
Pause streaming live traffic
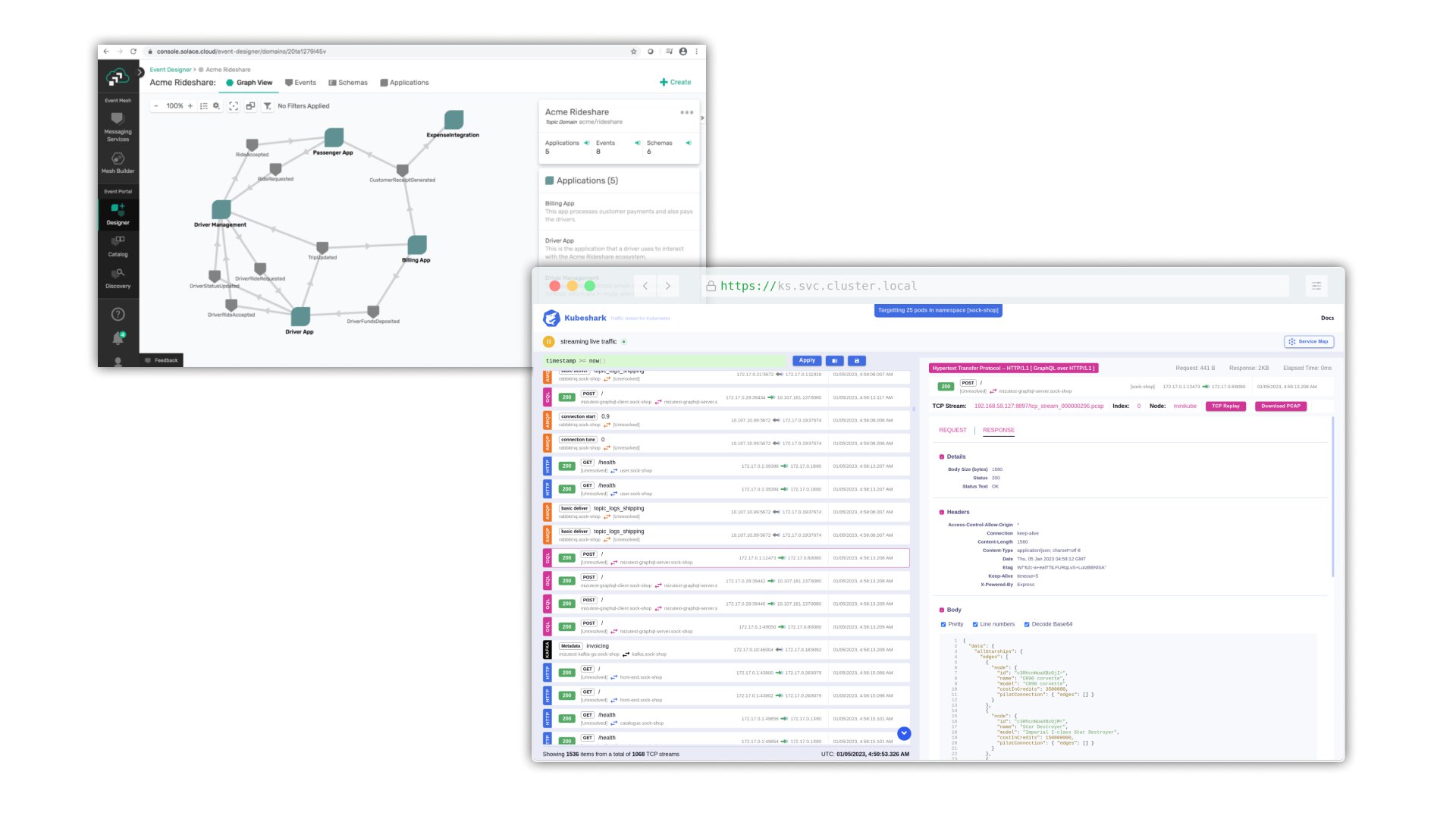point(549,342)
